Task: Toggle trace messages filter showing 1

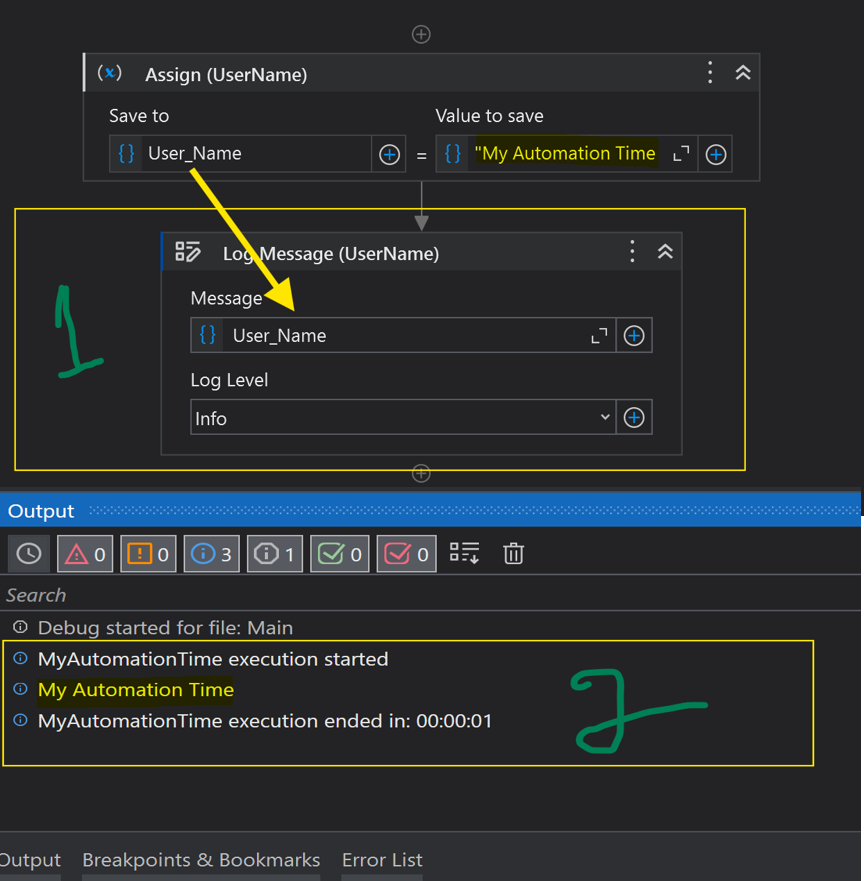Action: click(275, 554)
